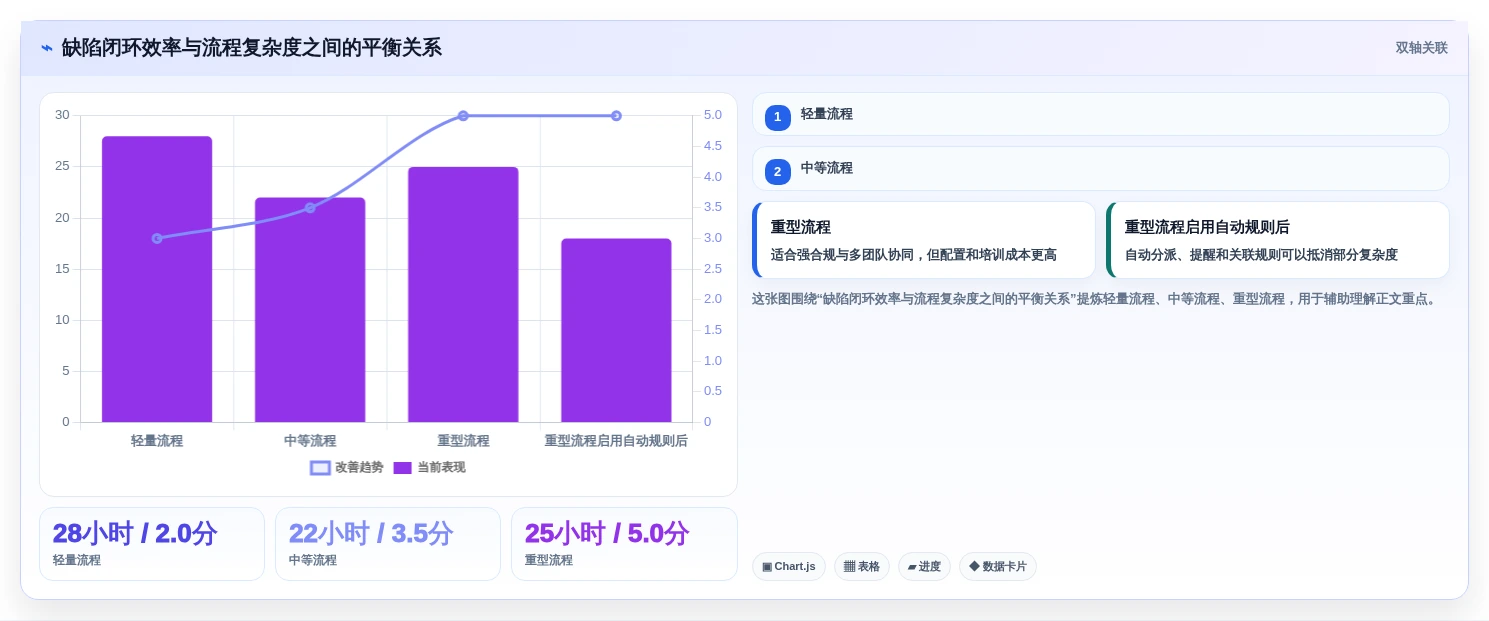The image size is (1489, 621).
Task: Click the 当前表现 purple legend swatch
Action: tap(402, 468)
